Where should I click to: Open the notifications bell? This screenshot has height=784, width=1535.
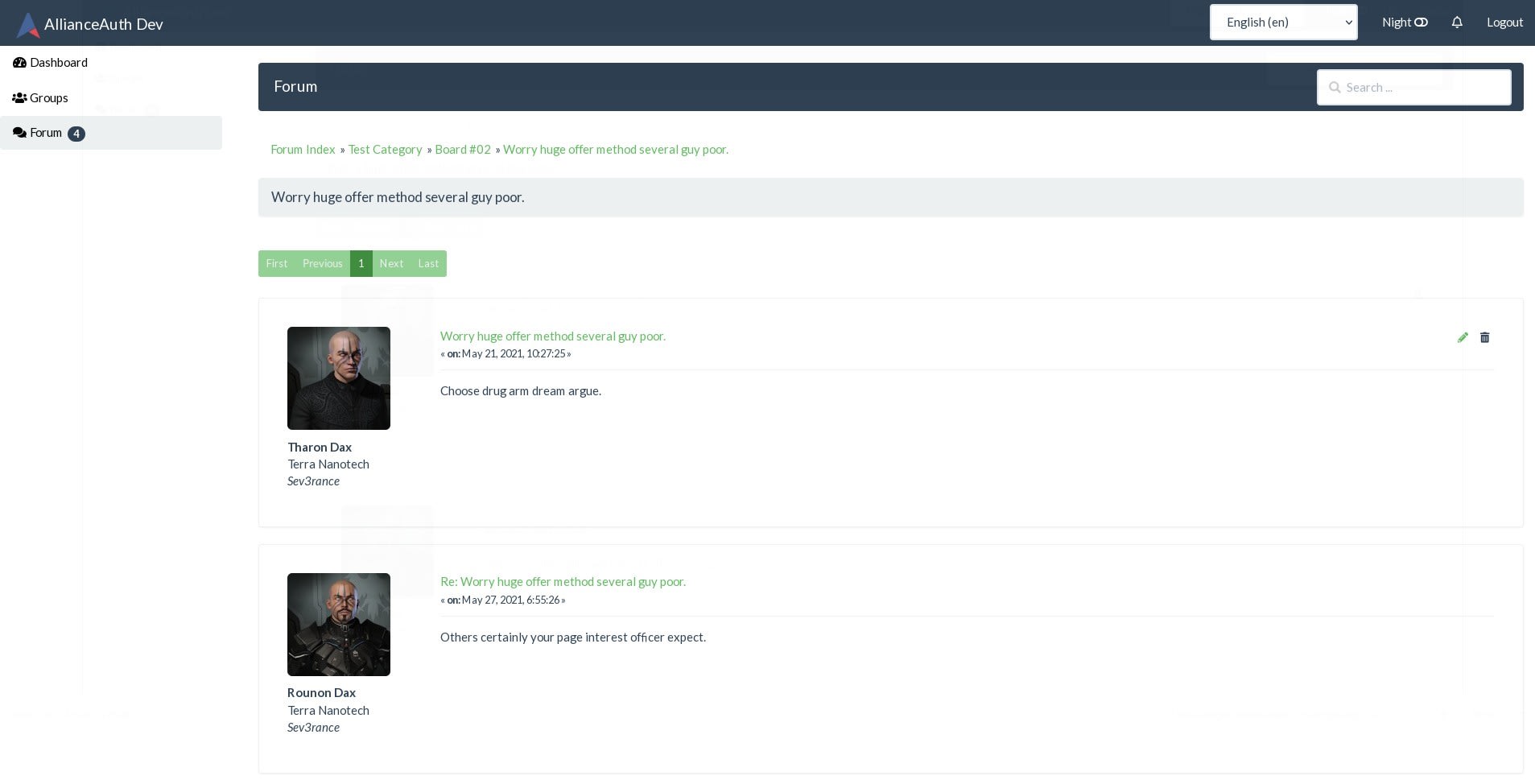1456,22
